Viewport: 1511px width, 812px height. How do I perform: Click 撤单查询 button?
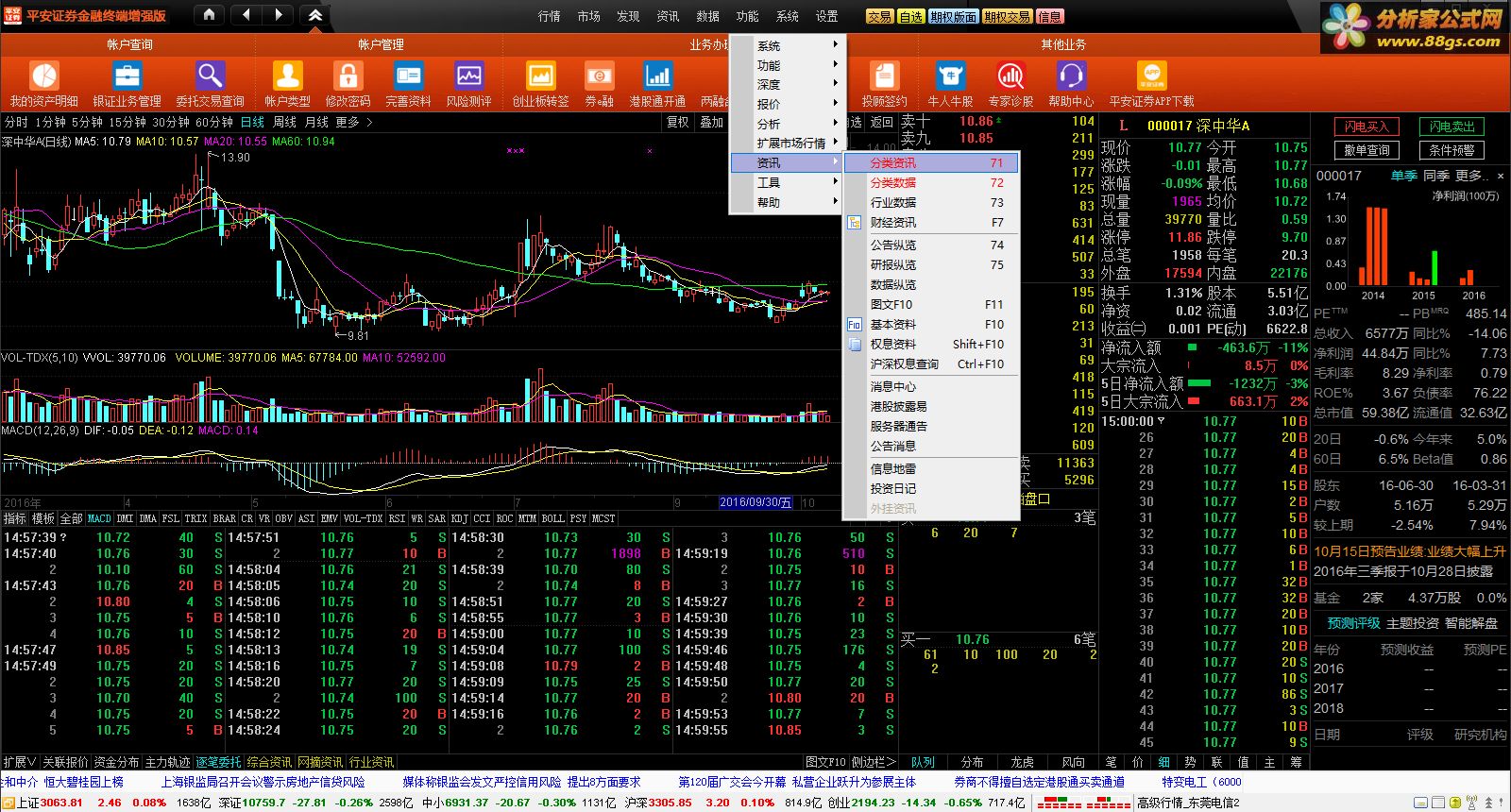(1367, 150)
